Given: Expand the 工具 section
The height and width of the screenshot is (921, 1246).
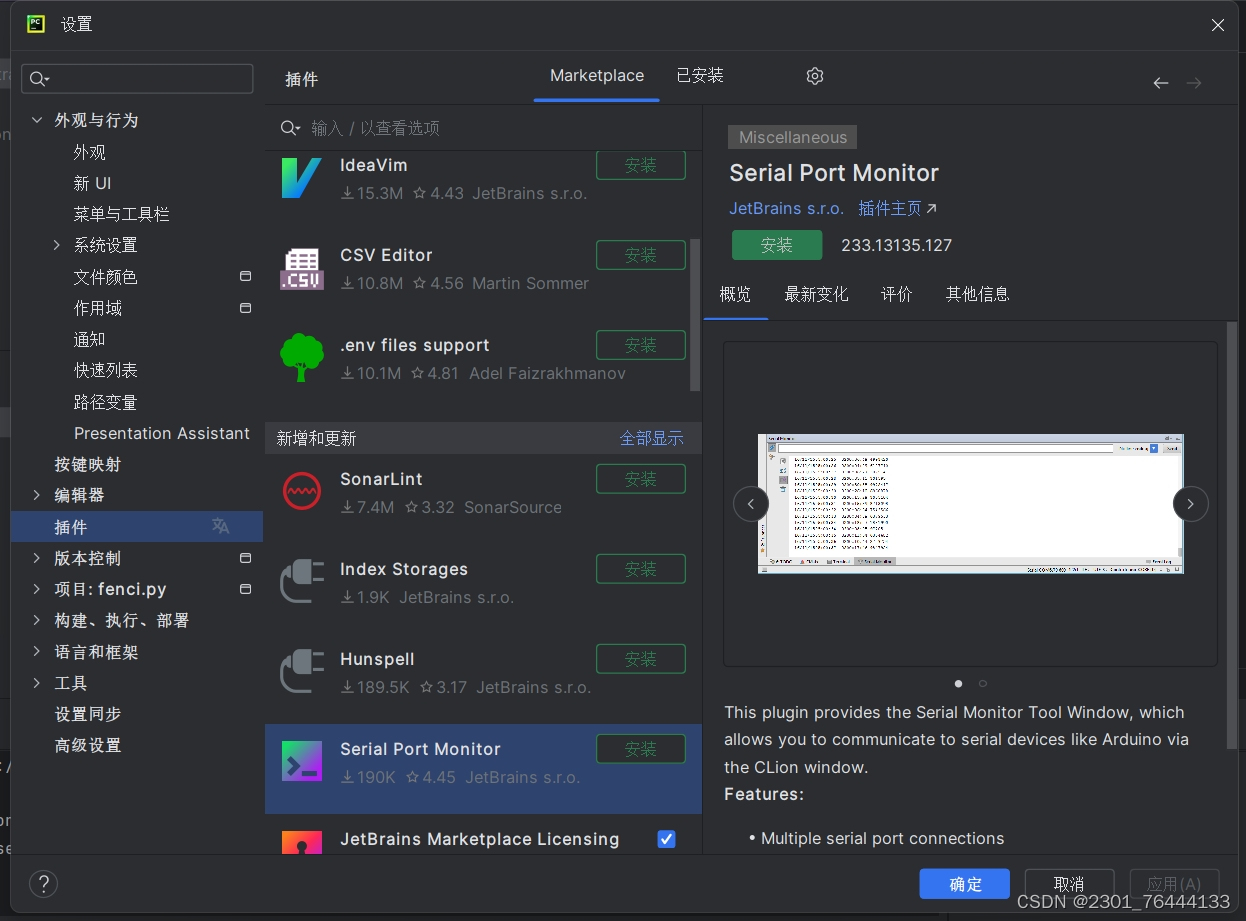Looking at the screenshot, I should point(37,683).
